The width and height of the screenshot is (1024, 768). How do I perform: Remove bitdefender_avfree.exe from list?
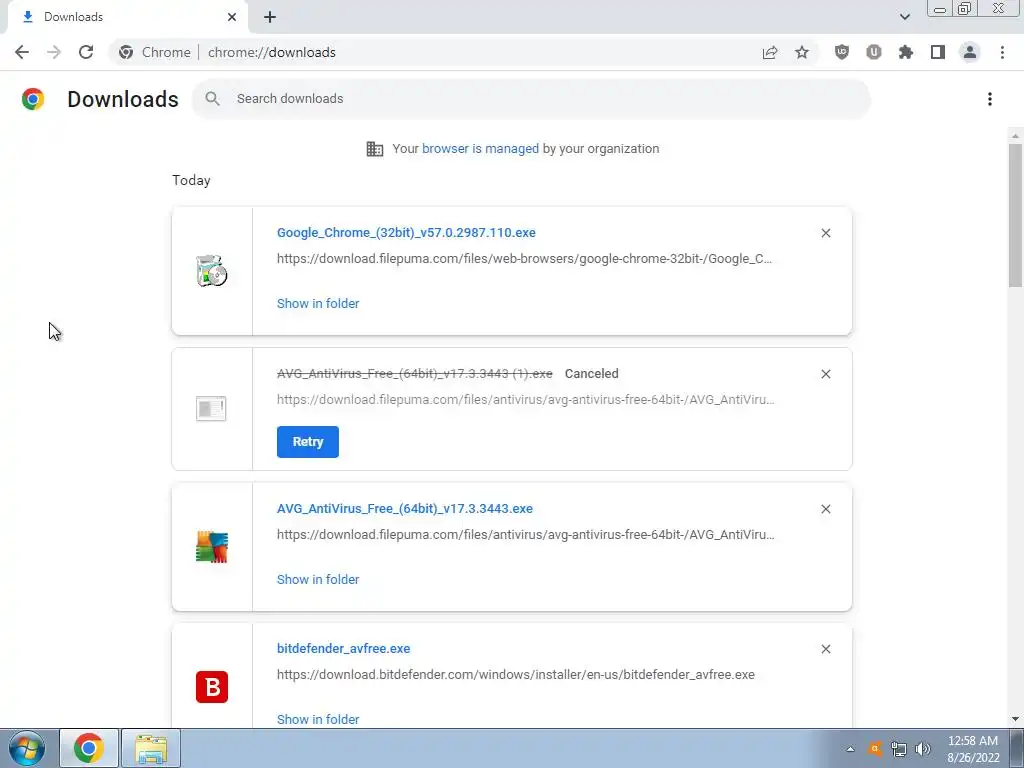coord(825,649)
